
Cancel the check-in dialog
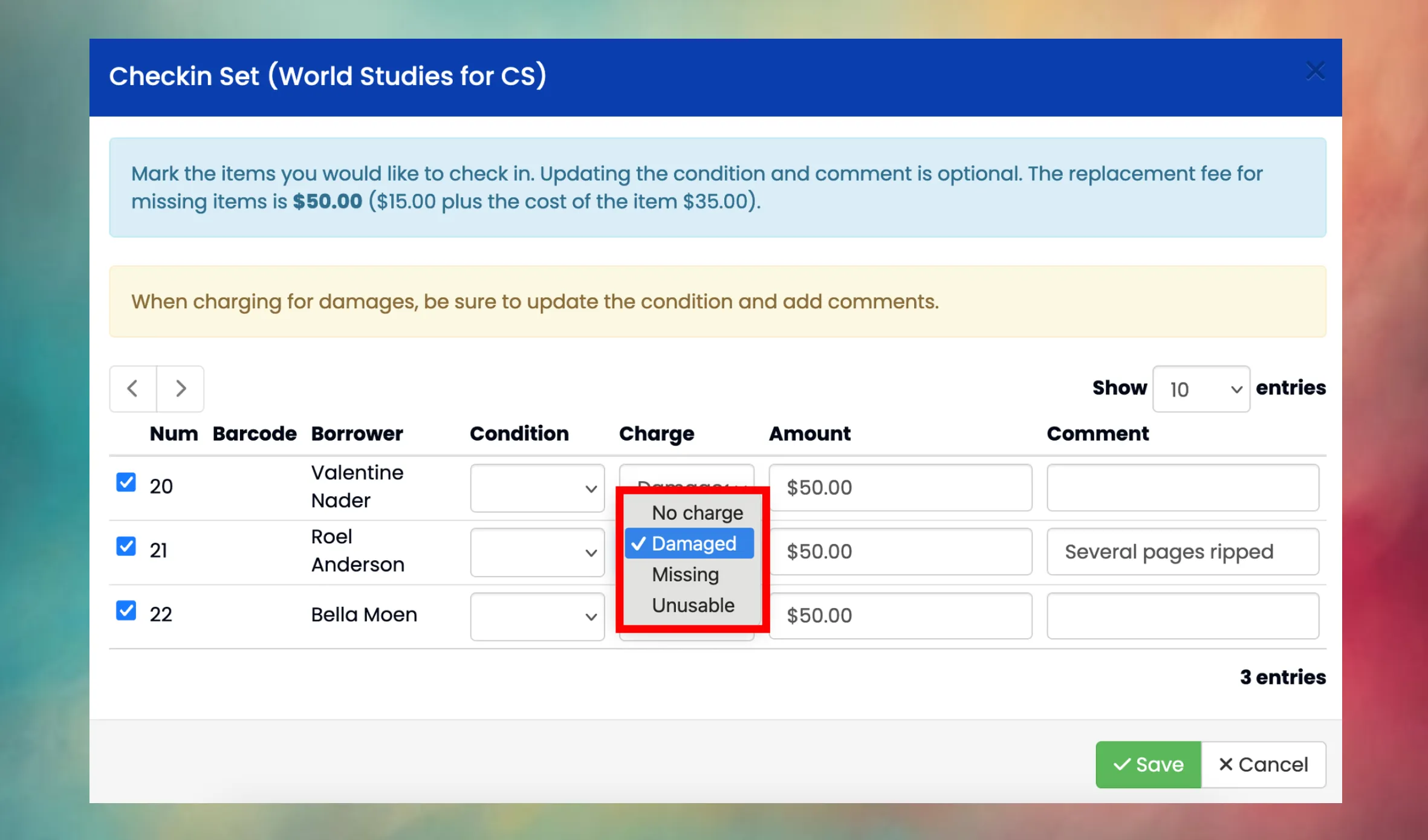(x=1264, y=764)
